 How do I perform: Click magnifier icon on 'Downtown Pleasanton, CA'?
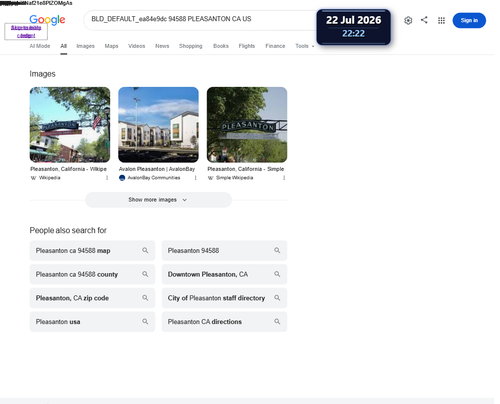point(277,274)
